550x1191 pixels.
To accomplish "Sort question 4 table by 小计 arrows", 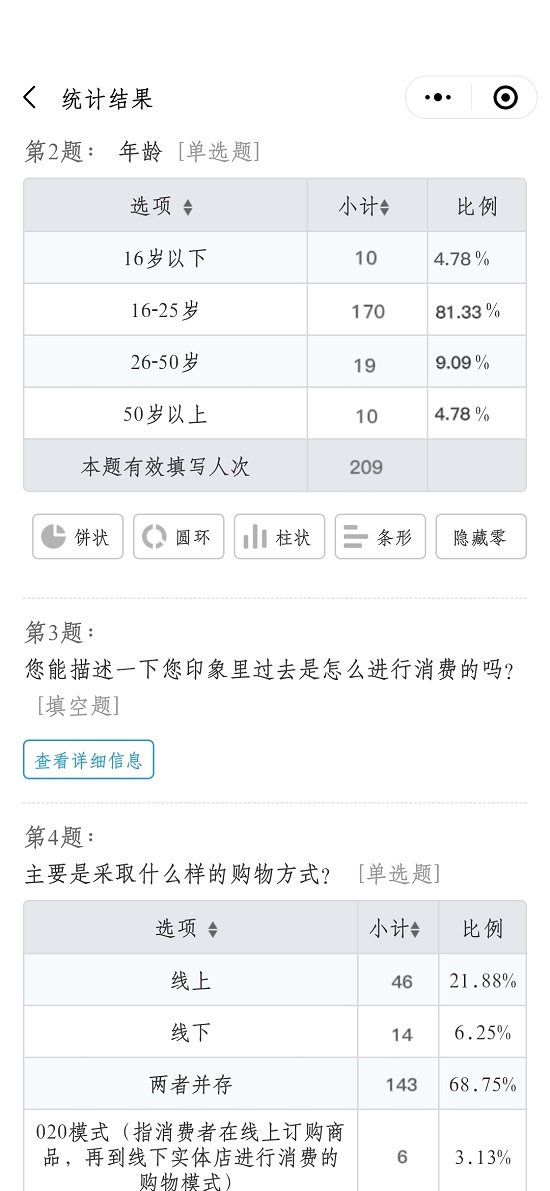I will (x=415, y=929).
